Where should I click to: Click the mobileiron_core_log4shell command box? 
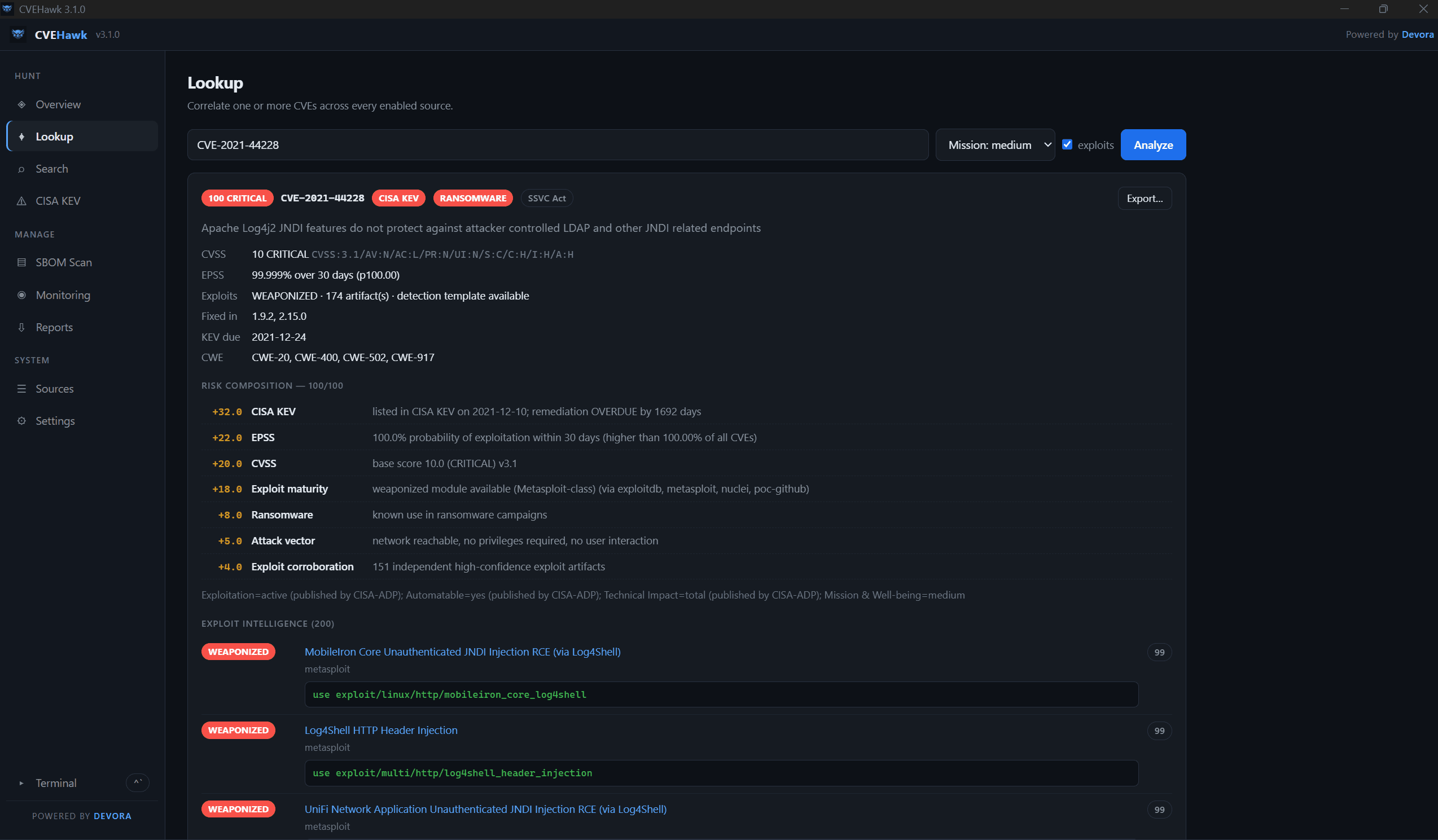click(x=721, y=694)
